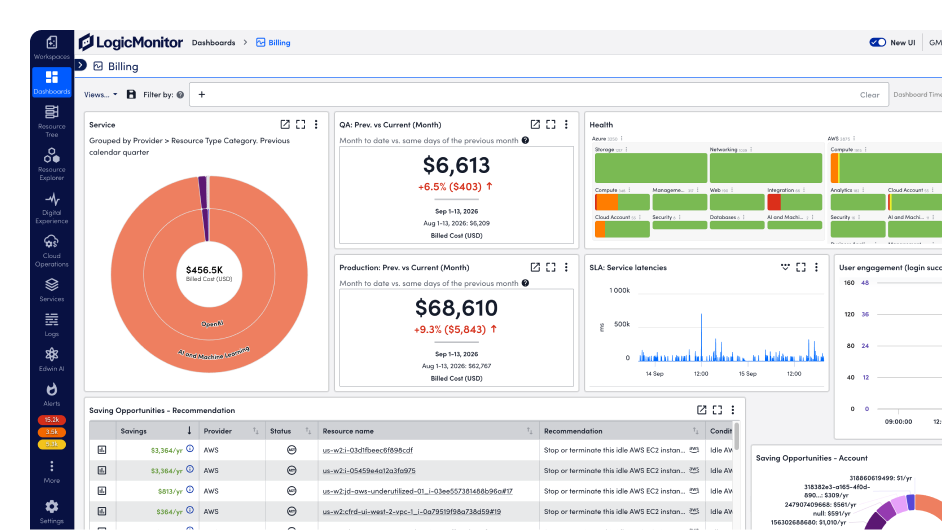This screenshot has height=530, width=942.
Task: Open QA Prev. vs Current options menu
Action: pyautogui.click(x=566, y=124)
